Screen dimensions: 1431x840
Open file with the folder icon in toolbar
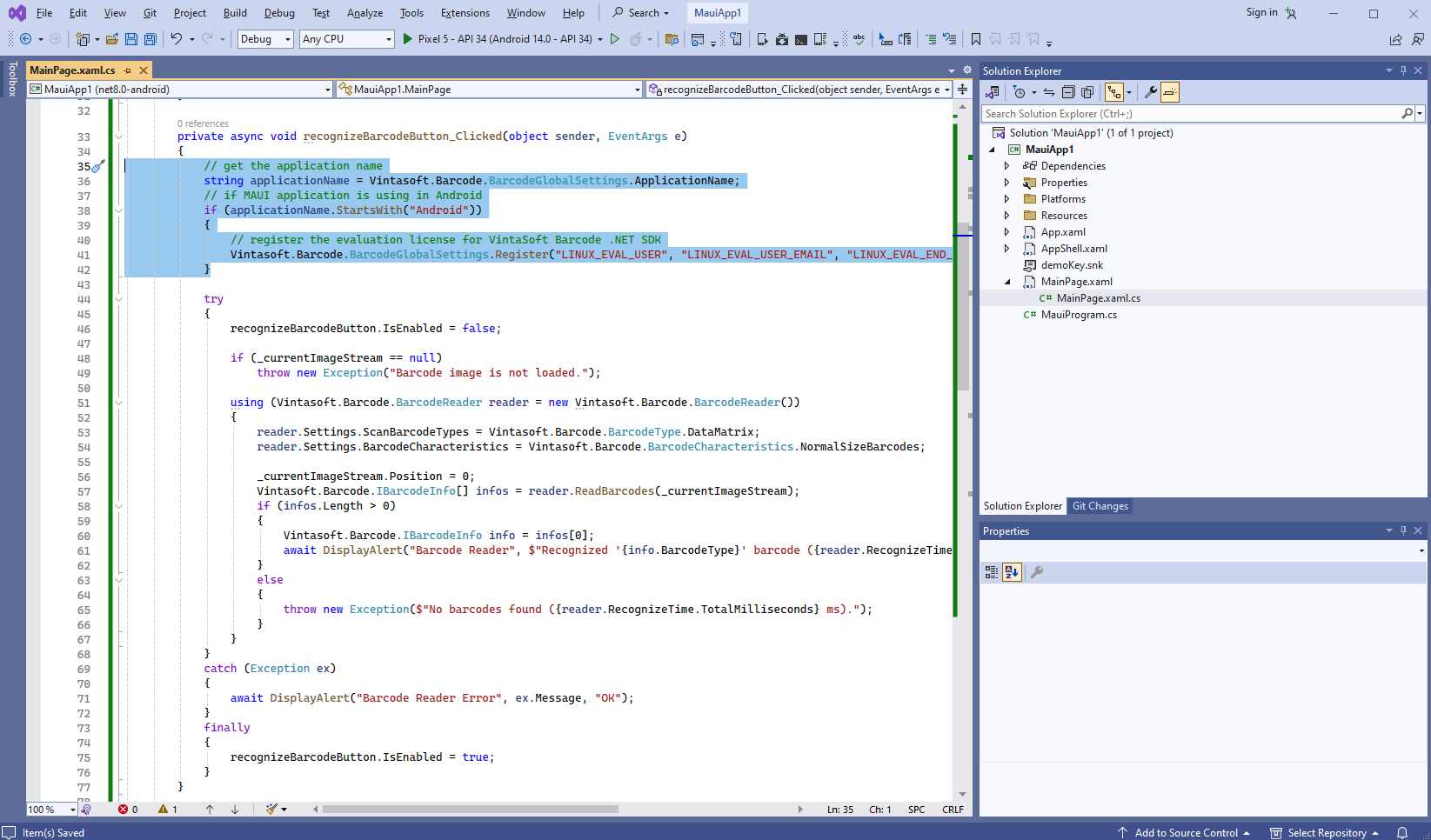(x=111, y=39)
